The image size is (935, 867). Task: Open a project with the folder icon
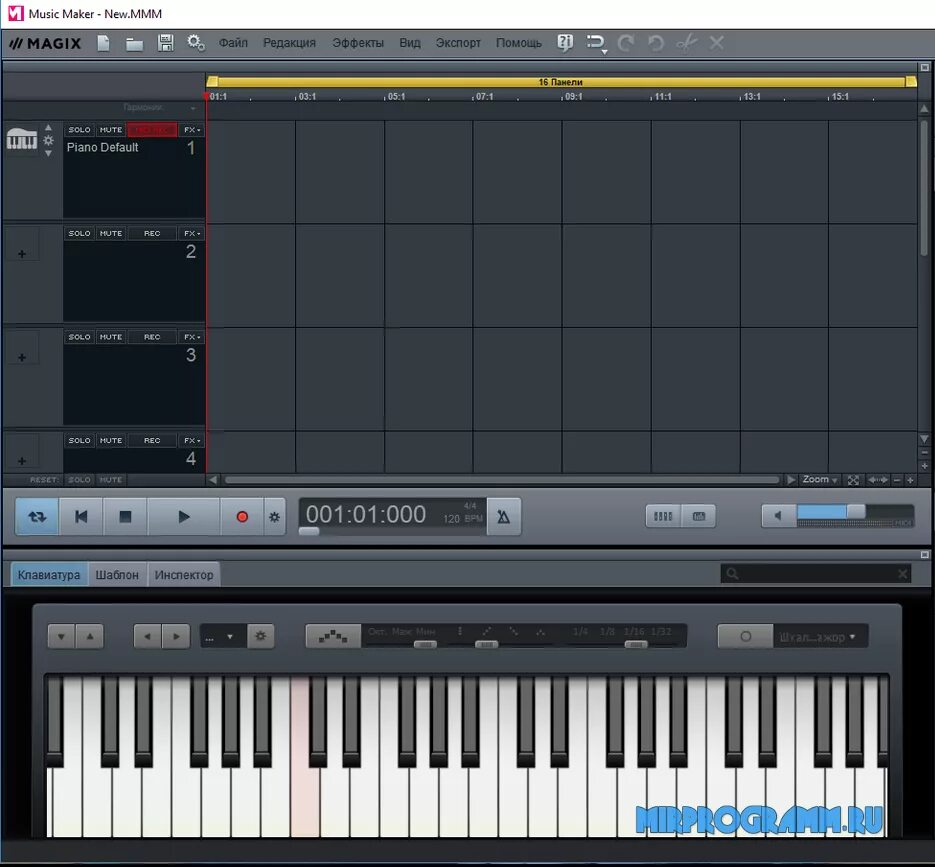tap(134, 44)
